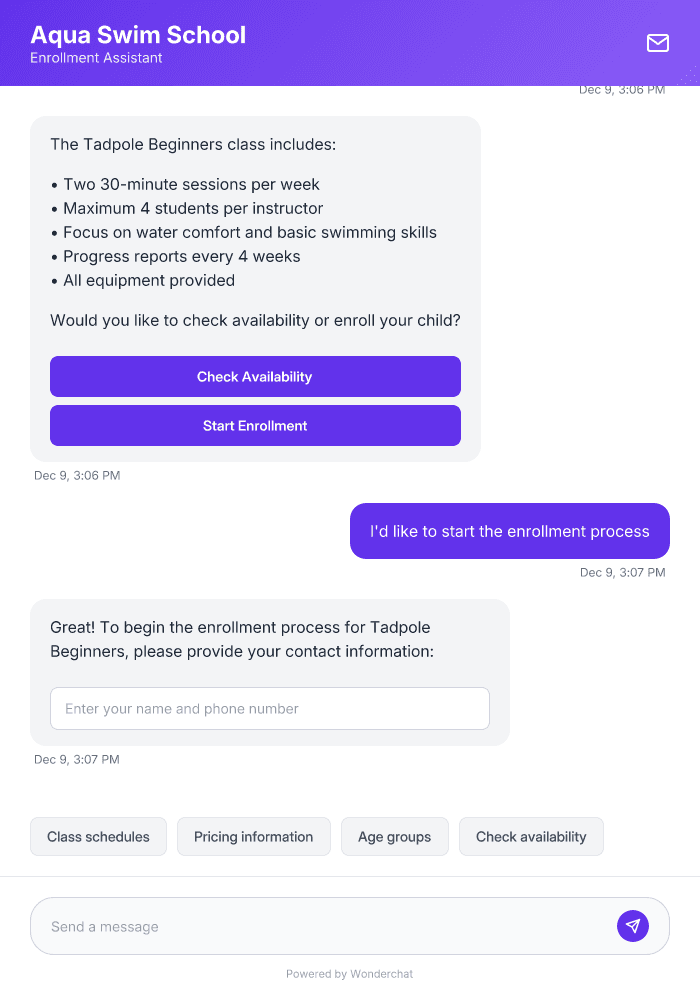Image resolution: width=700 pixels, height=1000 pixels.
Task: Click the Check Availability button
Action: point(255,376)
